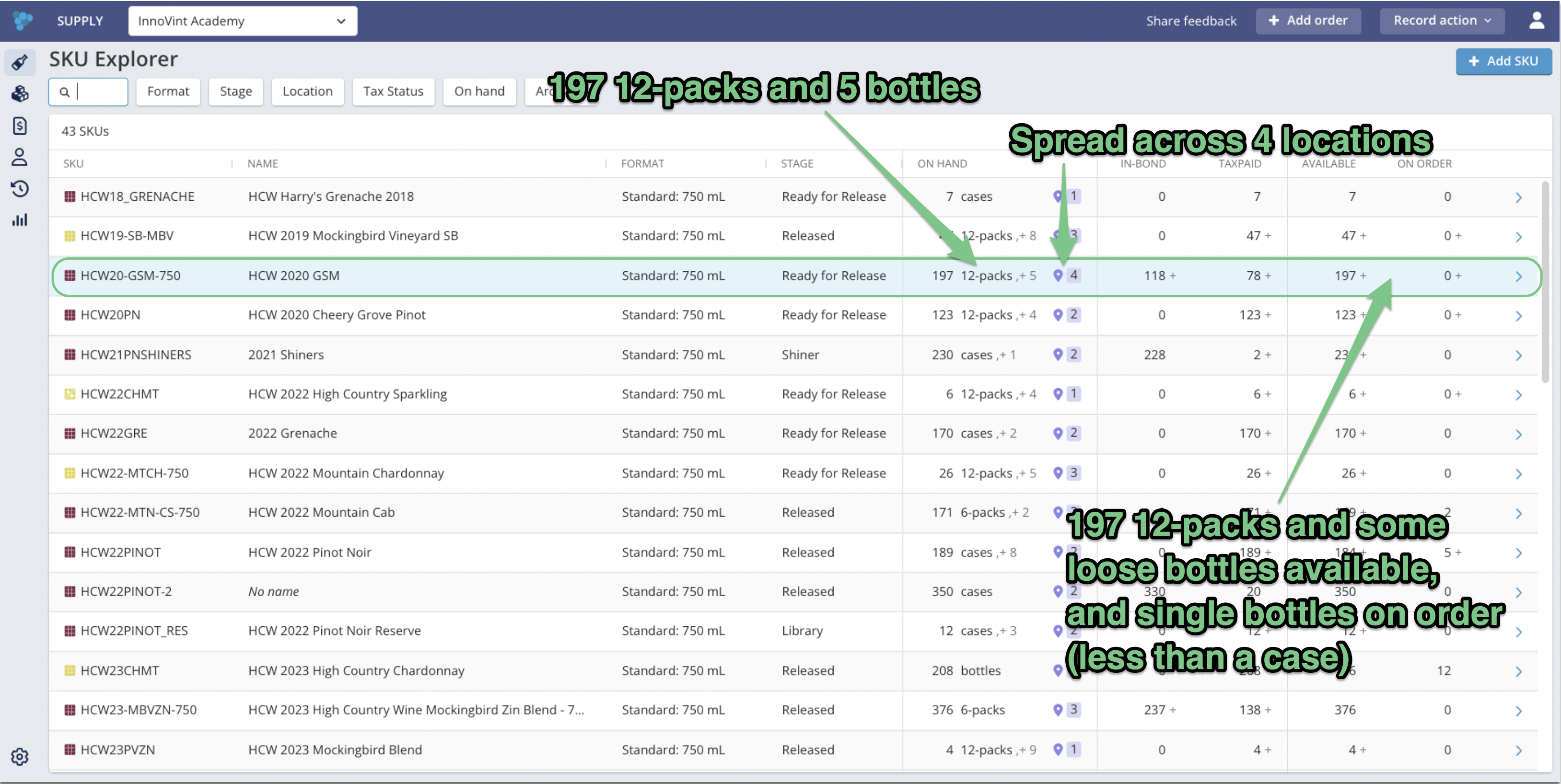The image size is (1561, 784).
Task: Click the table vertical scrollbar
Action: [1545, 282]
